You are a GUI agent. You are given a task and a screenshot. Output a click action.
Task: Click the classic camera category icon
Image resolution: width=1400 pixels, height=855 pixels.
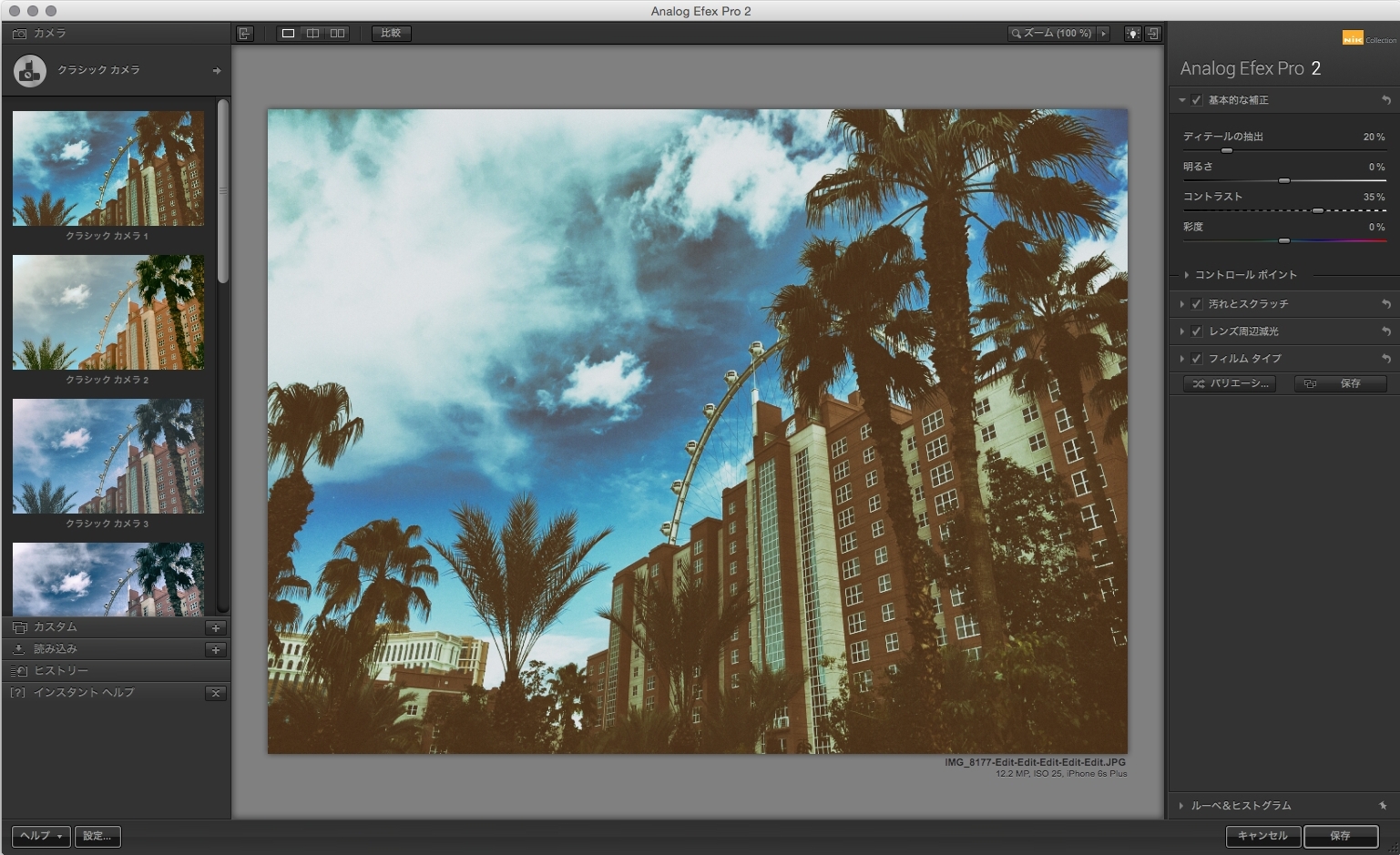point(29,70)
